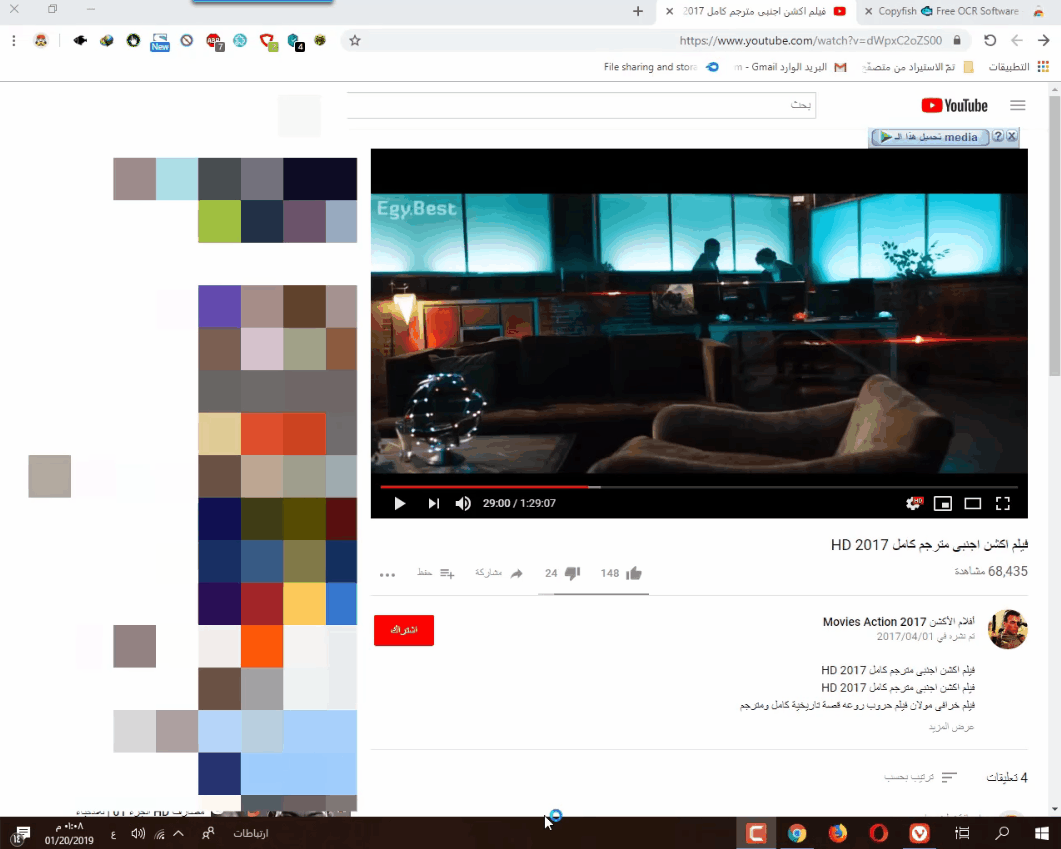
Task: Open the three-dot more actions menu
Action: click(388, 574)
